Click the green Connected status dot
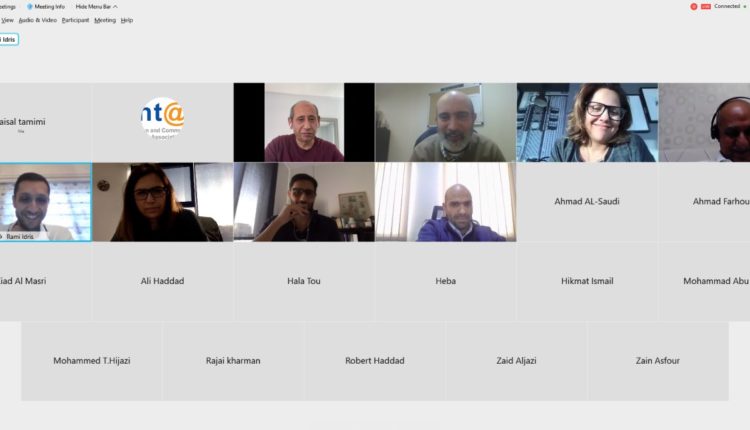The image size is (750, 430). [745, 7]
